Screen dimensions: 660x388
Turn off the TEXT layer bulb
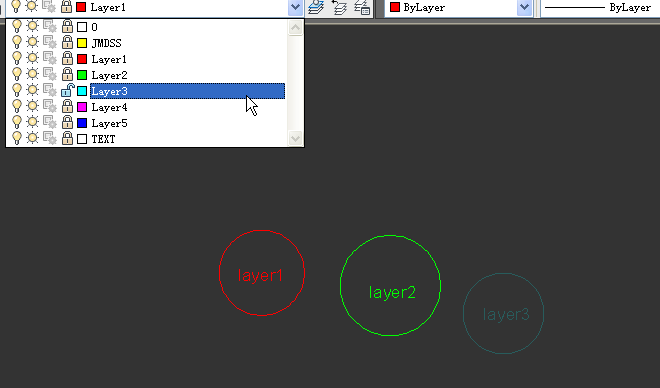pyautogui.click(x=16, y=138)
